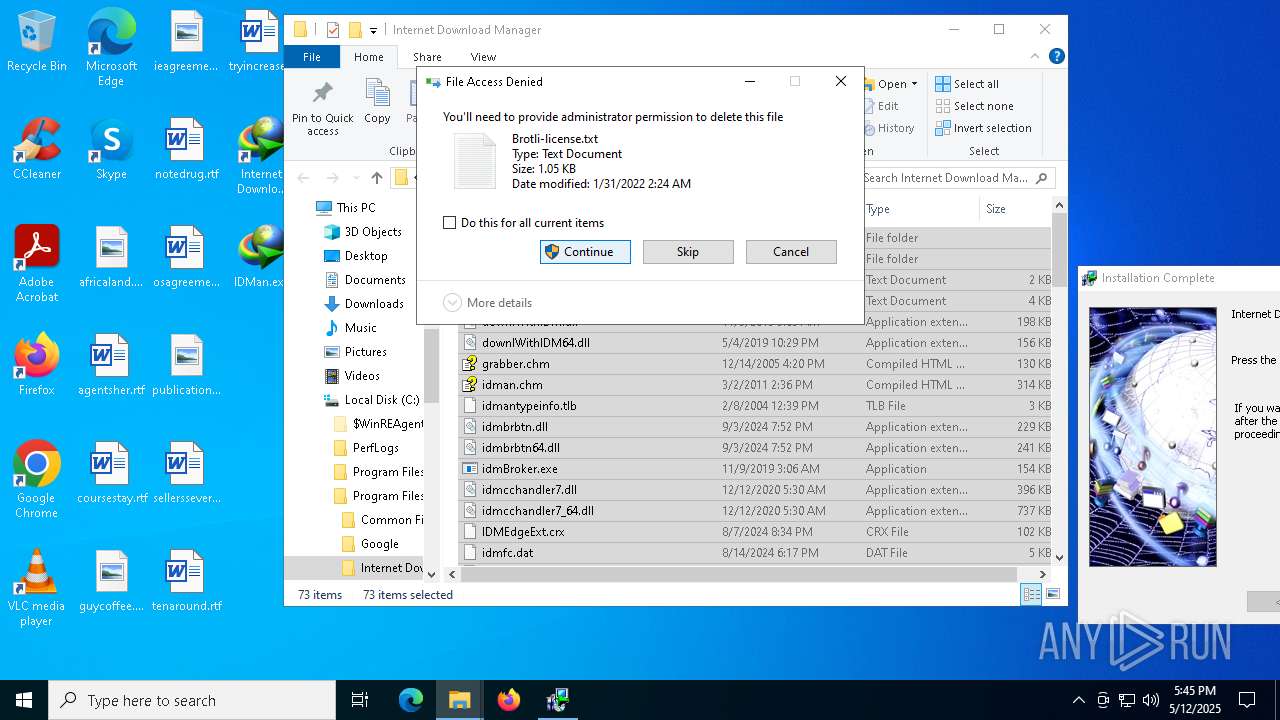Viewport: 1280px width, 720px height.
Task: Show hidden system tray icons
Action: [1078, 700]
